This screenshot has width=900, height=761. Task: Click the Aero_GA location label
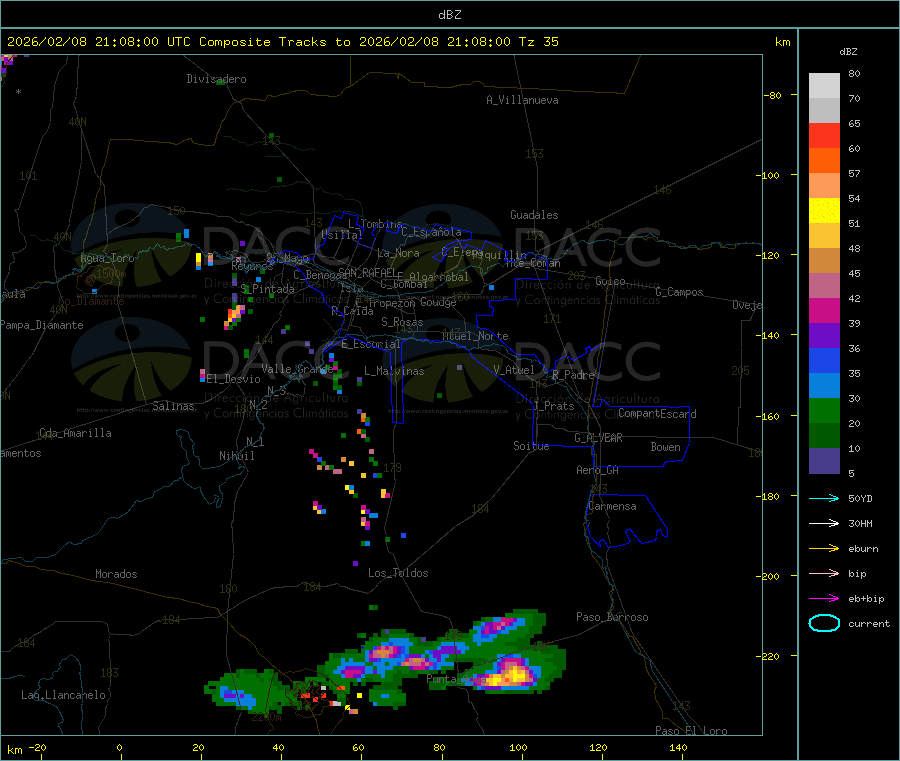pos(598,470)
